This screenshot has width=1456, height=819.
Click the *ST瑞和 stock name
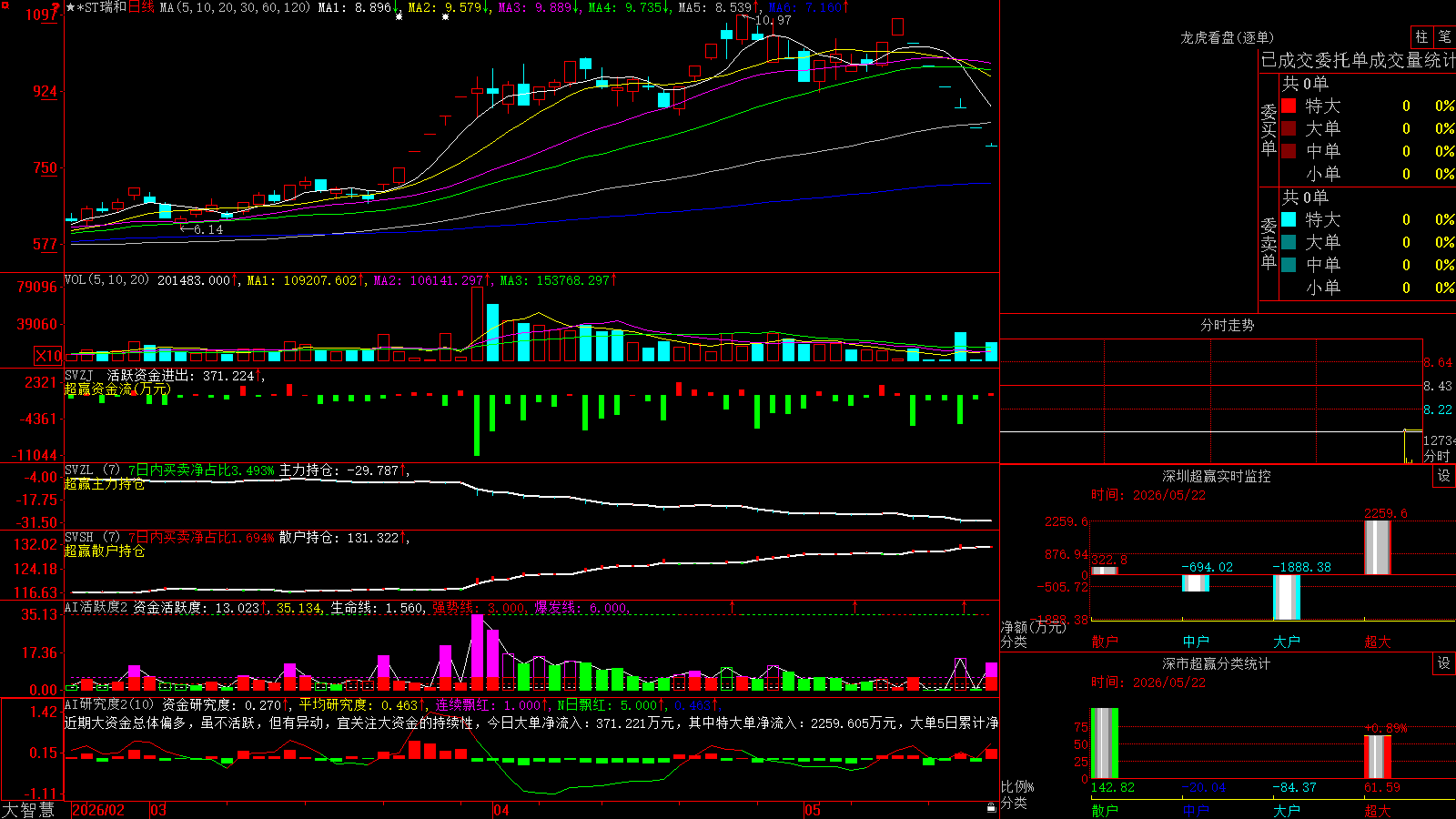pos(102,7)
